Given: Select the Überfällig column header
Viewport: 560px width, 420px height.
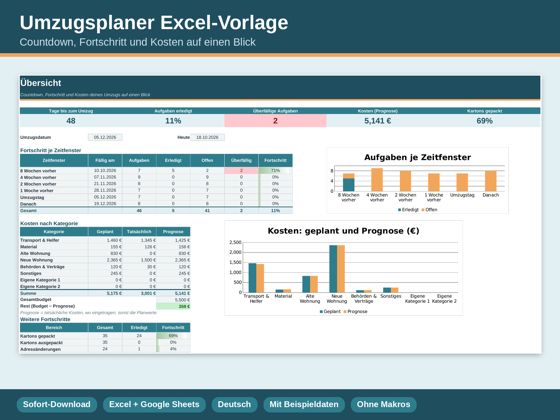Looking at the screenshot, I should 241,160.
